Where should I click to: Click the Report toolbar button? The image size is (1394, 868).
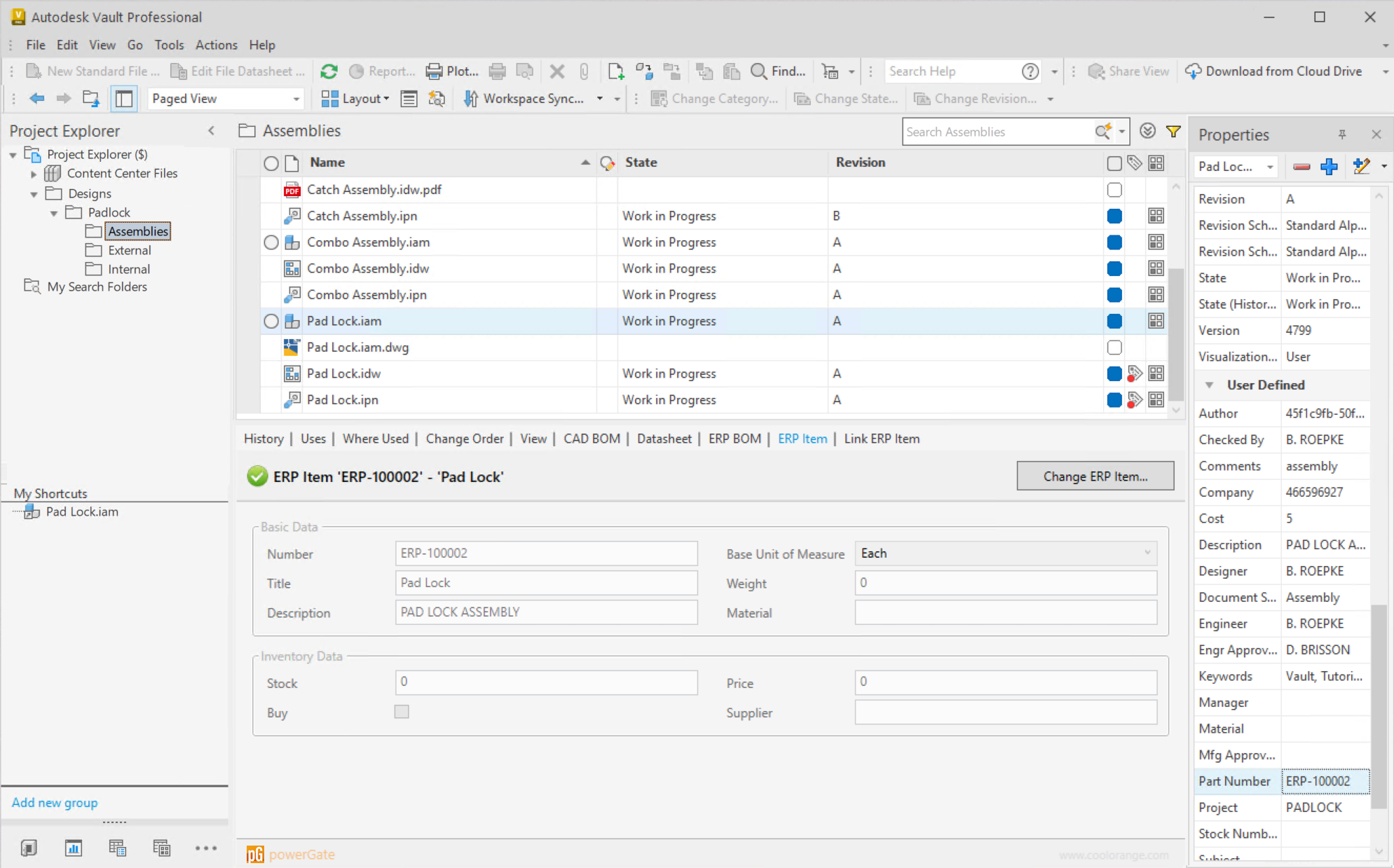click(382, 71)
